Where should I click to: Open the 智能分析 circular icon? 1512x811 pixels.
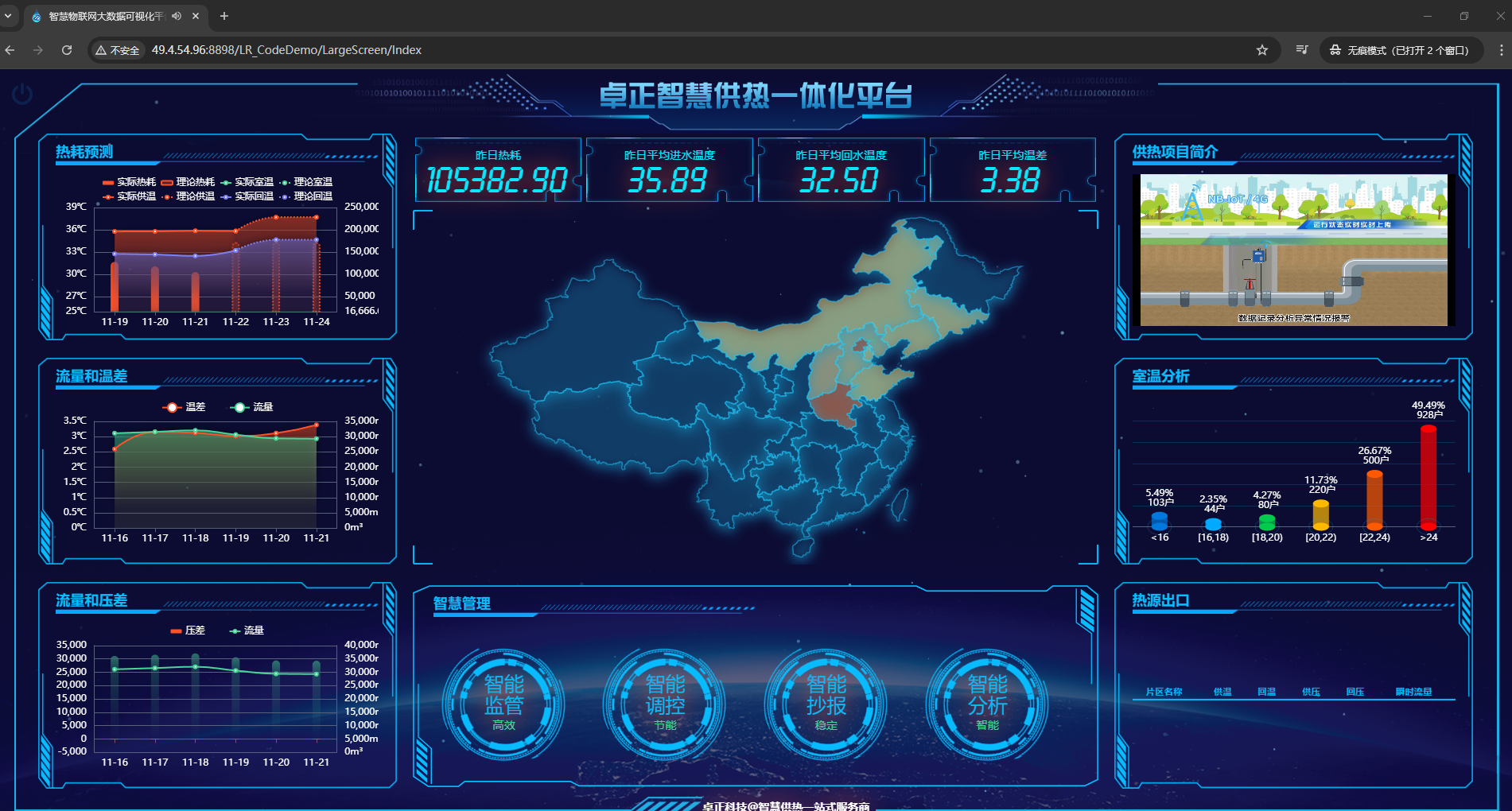point(987,704)
